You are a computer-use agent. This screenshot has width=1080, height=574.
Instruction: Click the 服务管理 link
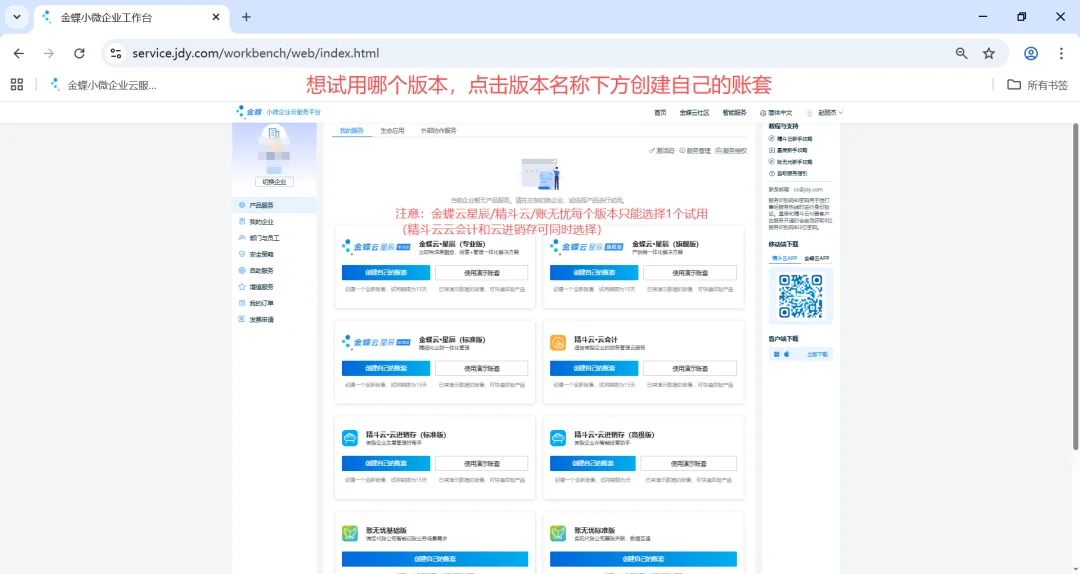coord(695,150)
